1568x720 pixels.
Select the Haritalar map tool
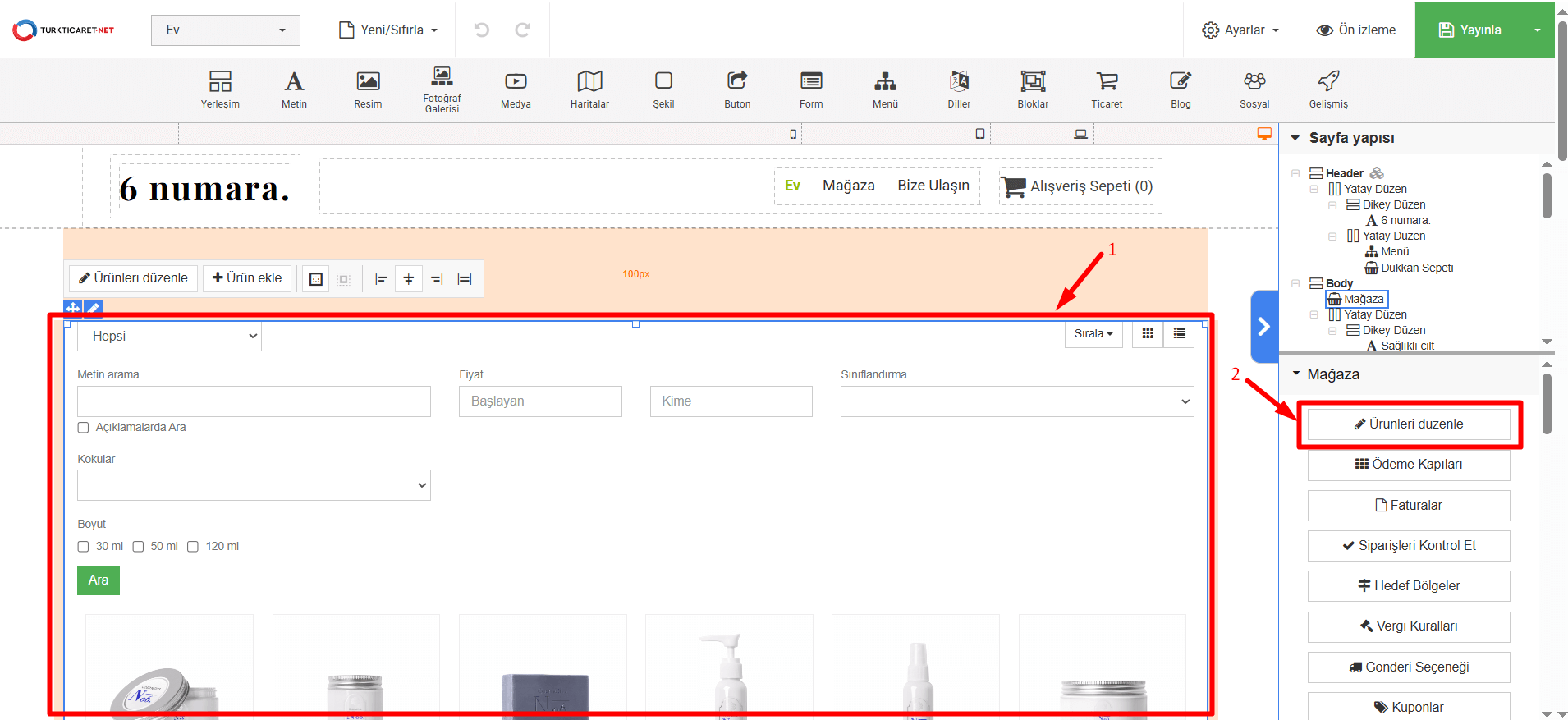click(589, 89)
